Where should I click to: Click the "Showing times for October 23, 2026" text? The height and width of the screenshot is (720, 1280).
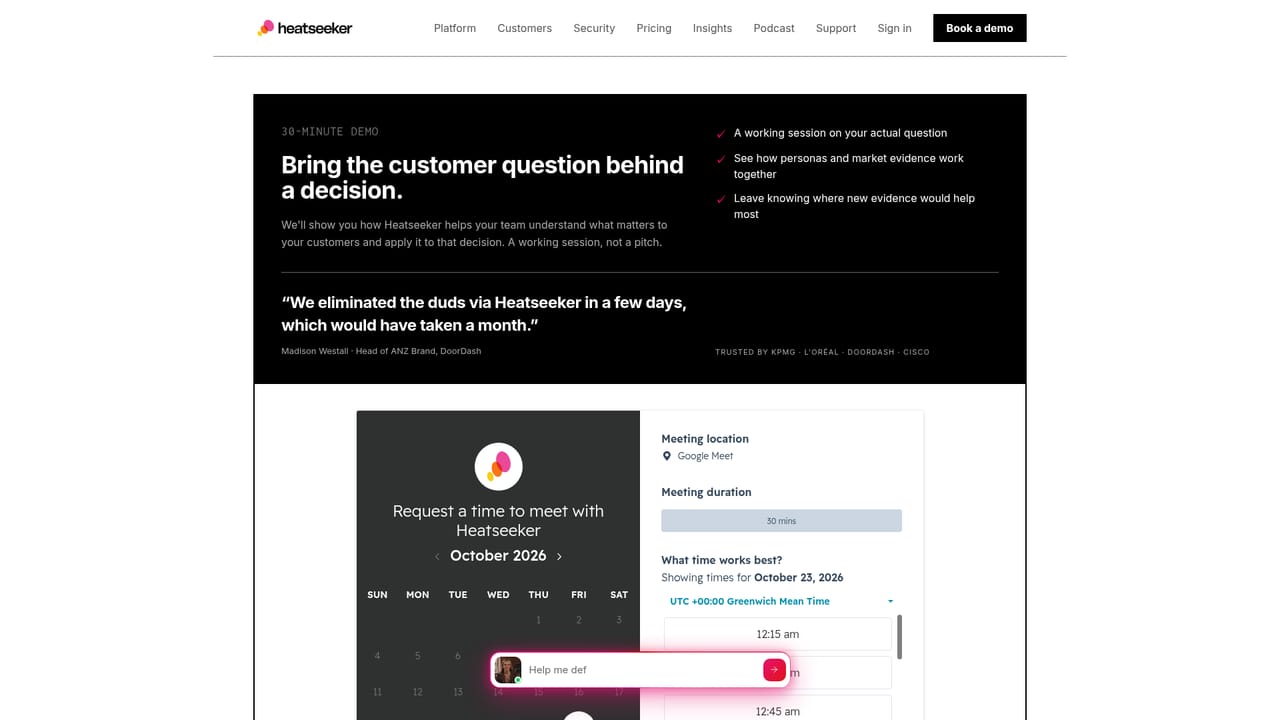(752, 578)
